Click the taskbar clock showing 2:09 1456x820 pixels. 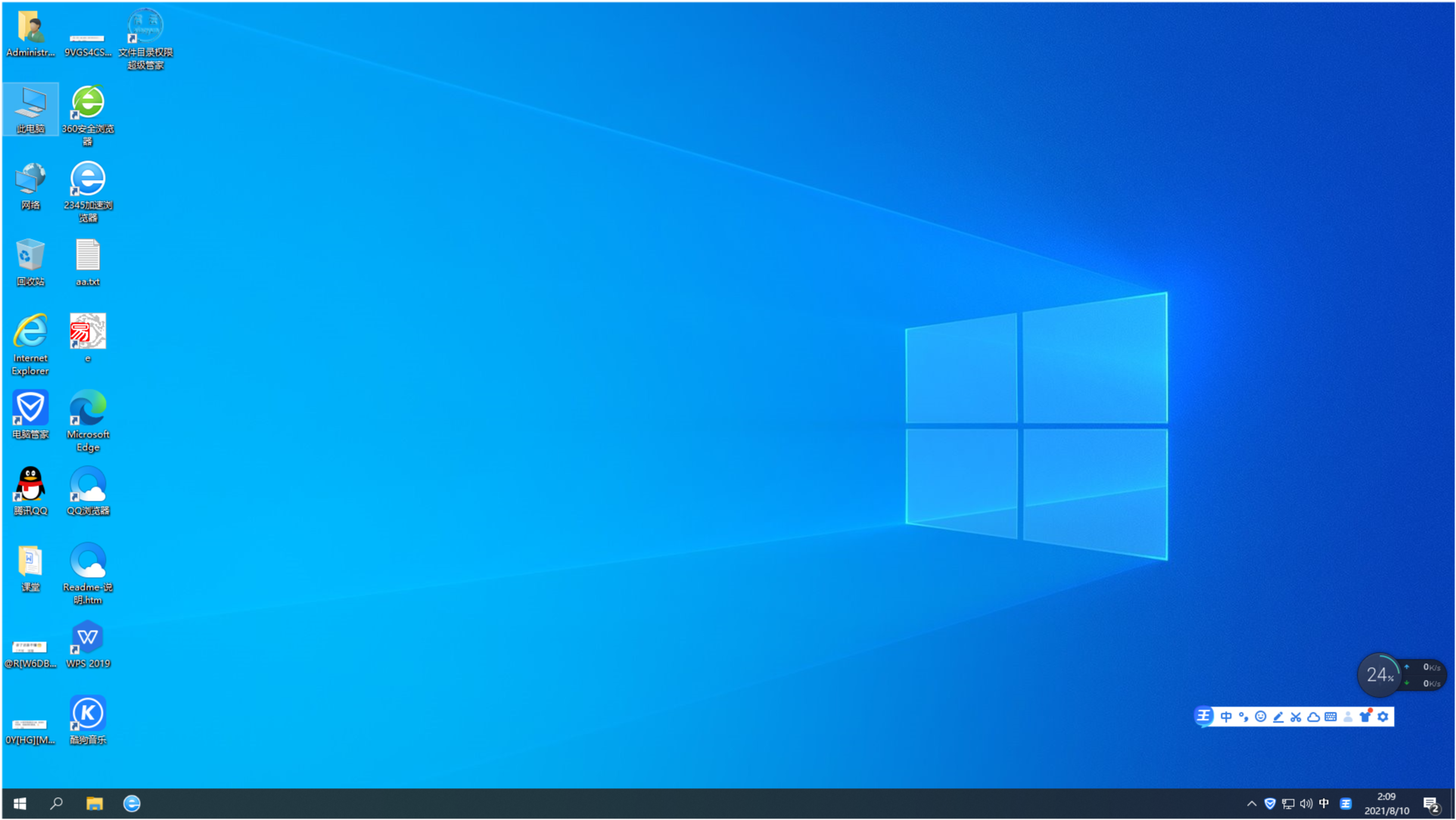click(1386, 803)
